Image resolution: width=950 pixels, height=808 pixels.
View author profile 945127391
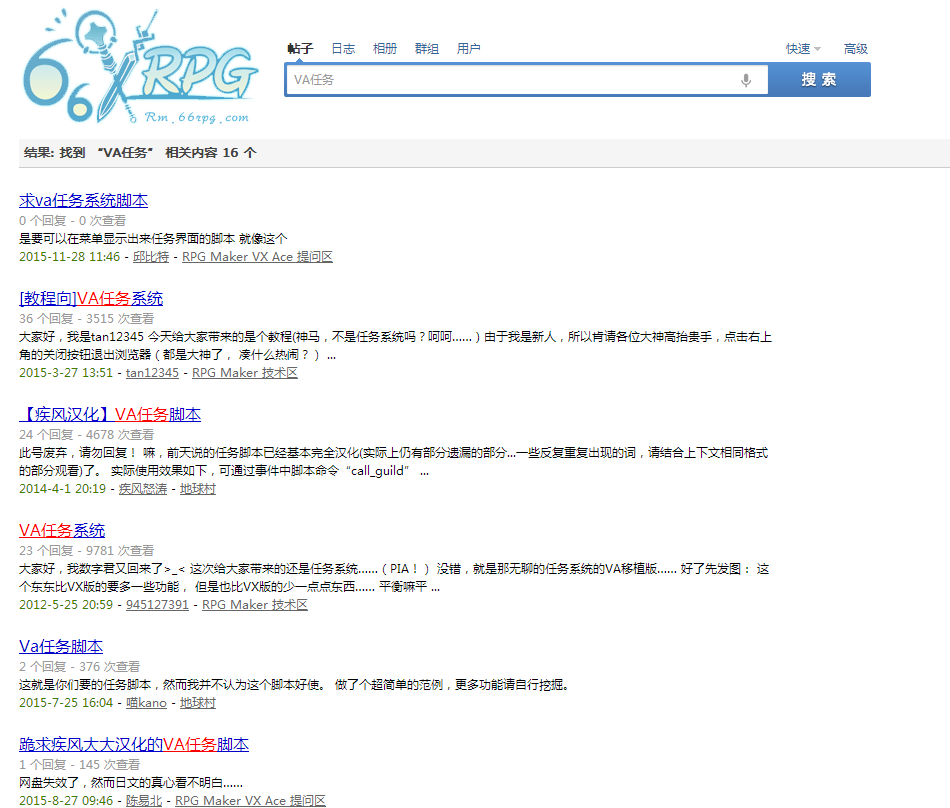158,605
